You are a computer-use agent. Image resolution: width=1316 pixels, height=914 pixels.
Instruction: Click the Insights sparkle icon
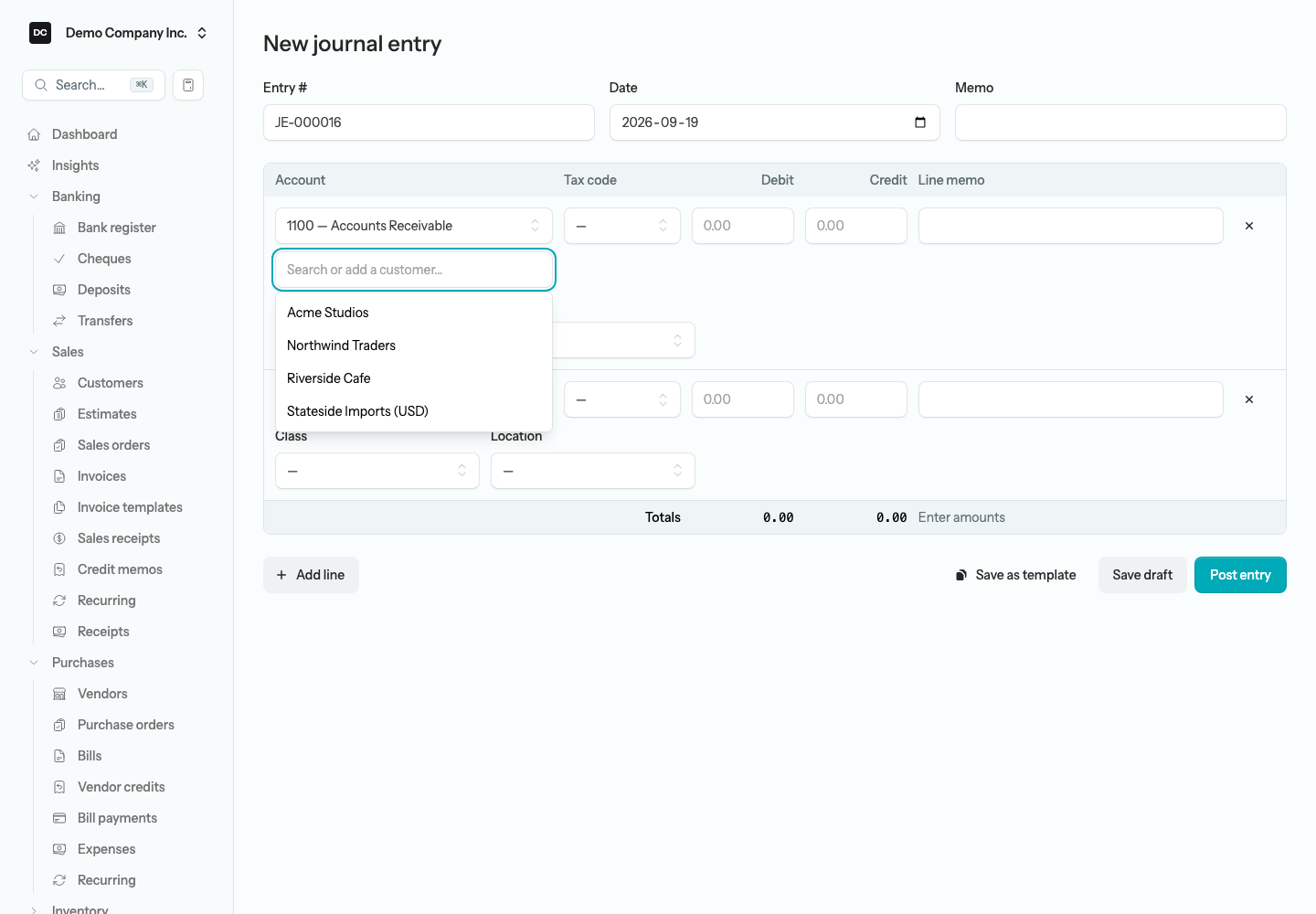tap(34, 165)
